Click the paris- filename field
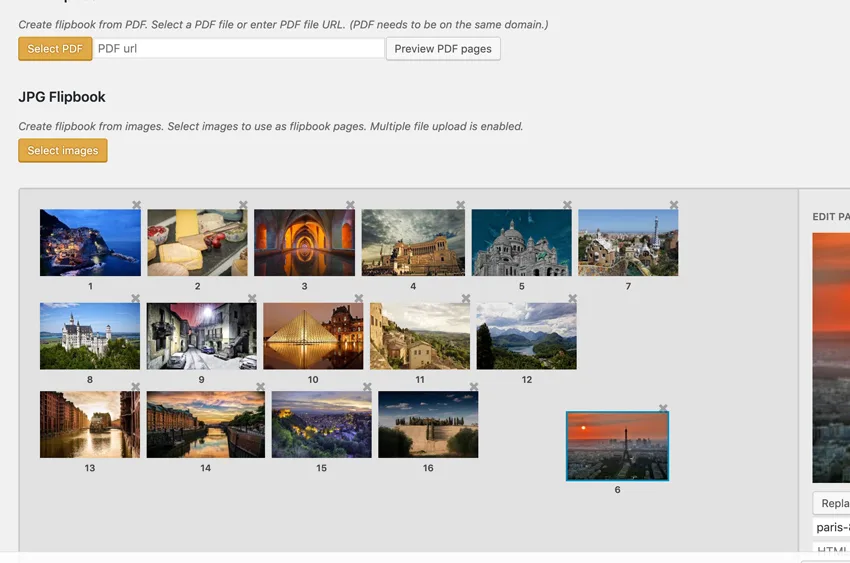 tap(832, 527)
